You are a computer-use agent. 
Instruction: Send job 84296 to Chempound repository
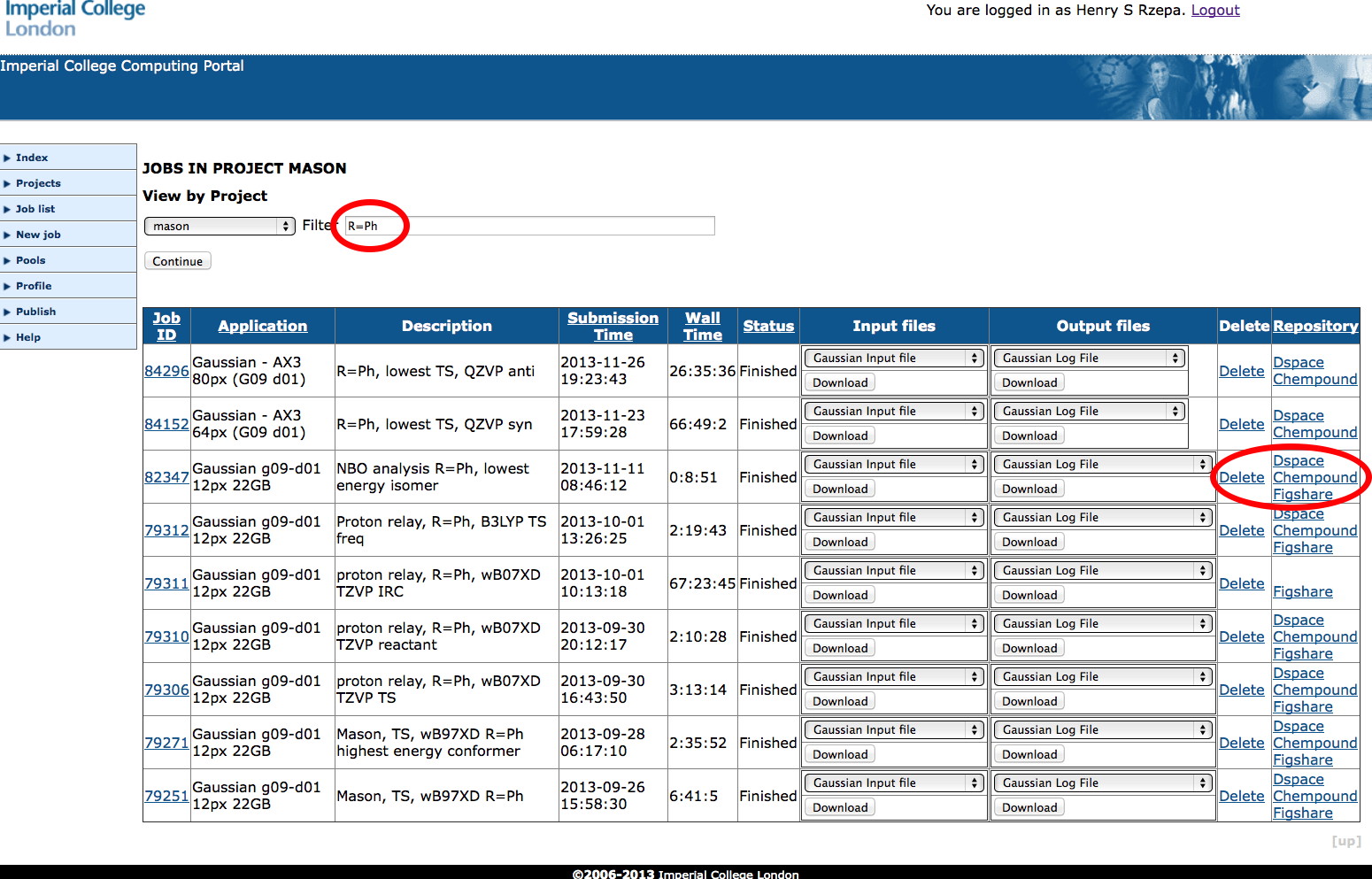(1314, 379)
